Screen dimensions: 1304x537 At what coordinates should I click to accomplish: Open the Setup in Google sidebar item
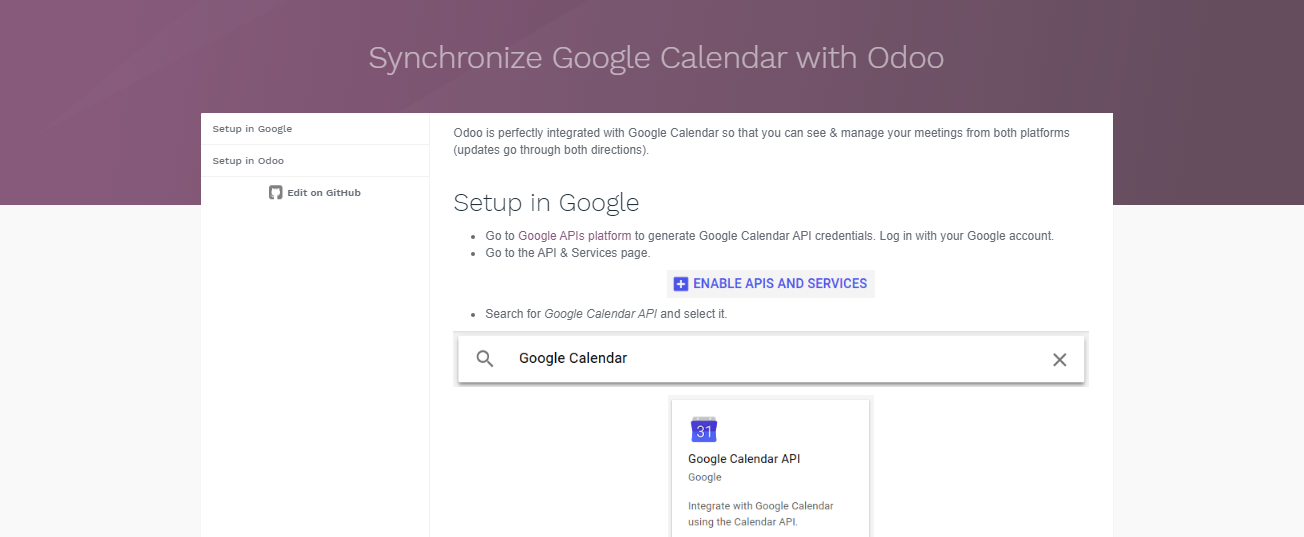[x=315, y=129]
